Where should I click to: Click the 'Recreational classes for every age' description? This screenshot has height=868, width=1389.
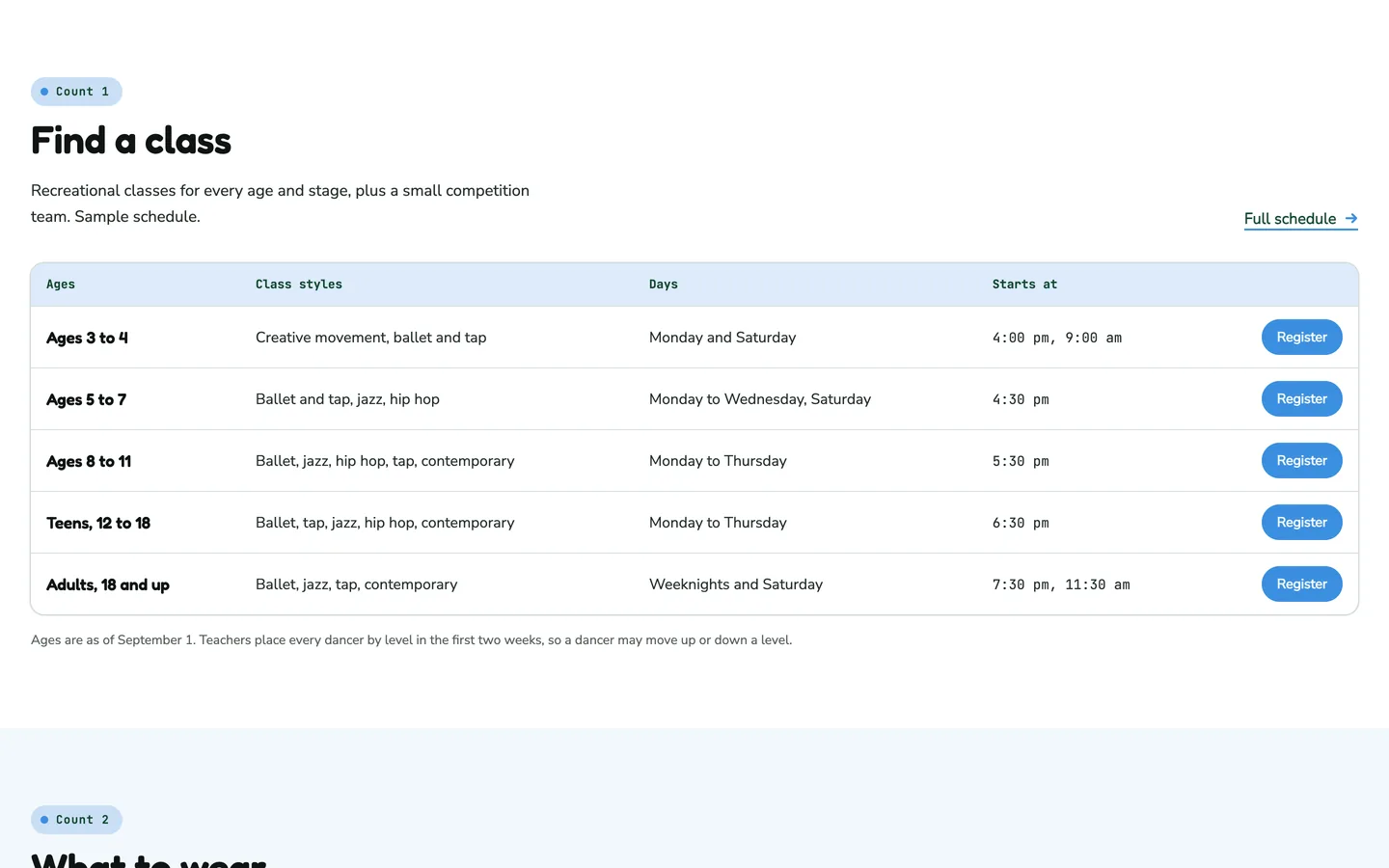(280, 203)
